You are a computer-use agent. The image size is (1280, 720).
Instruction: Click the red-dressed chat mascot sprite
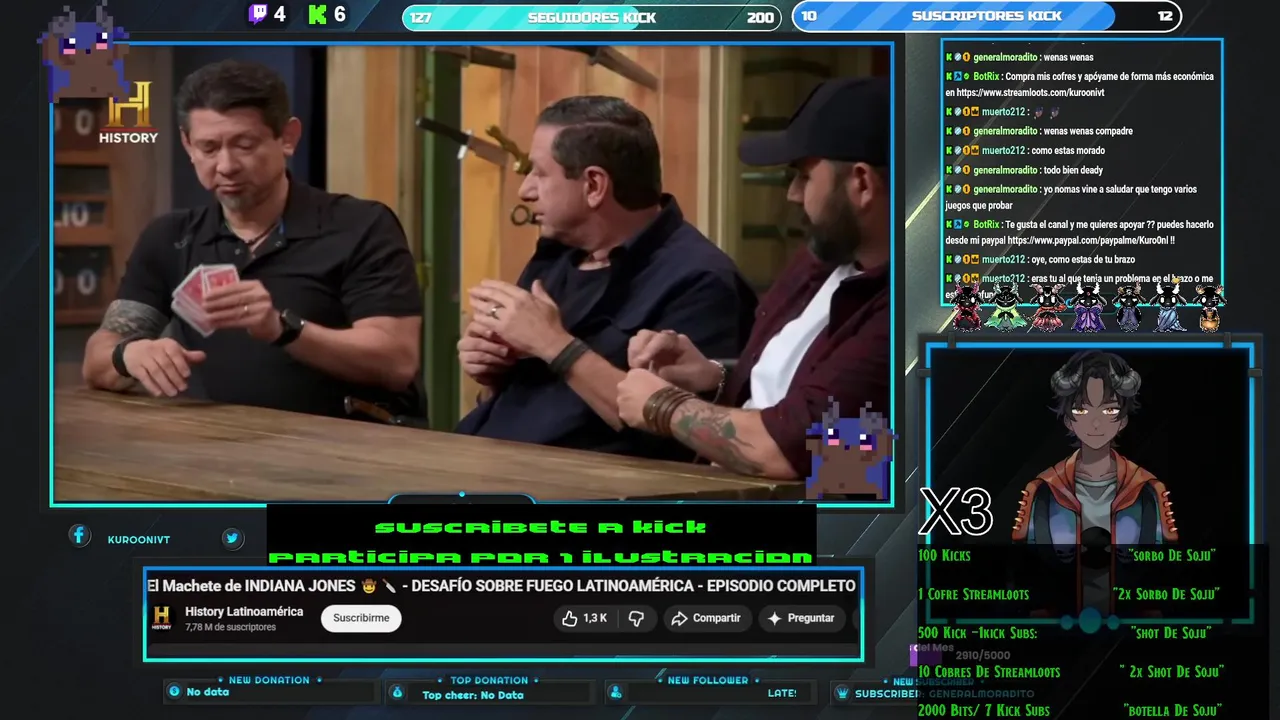pyautogui.click(x=967, y=306)
